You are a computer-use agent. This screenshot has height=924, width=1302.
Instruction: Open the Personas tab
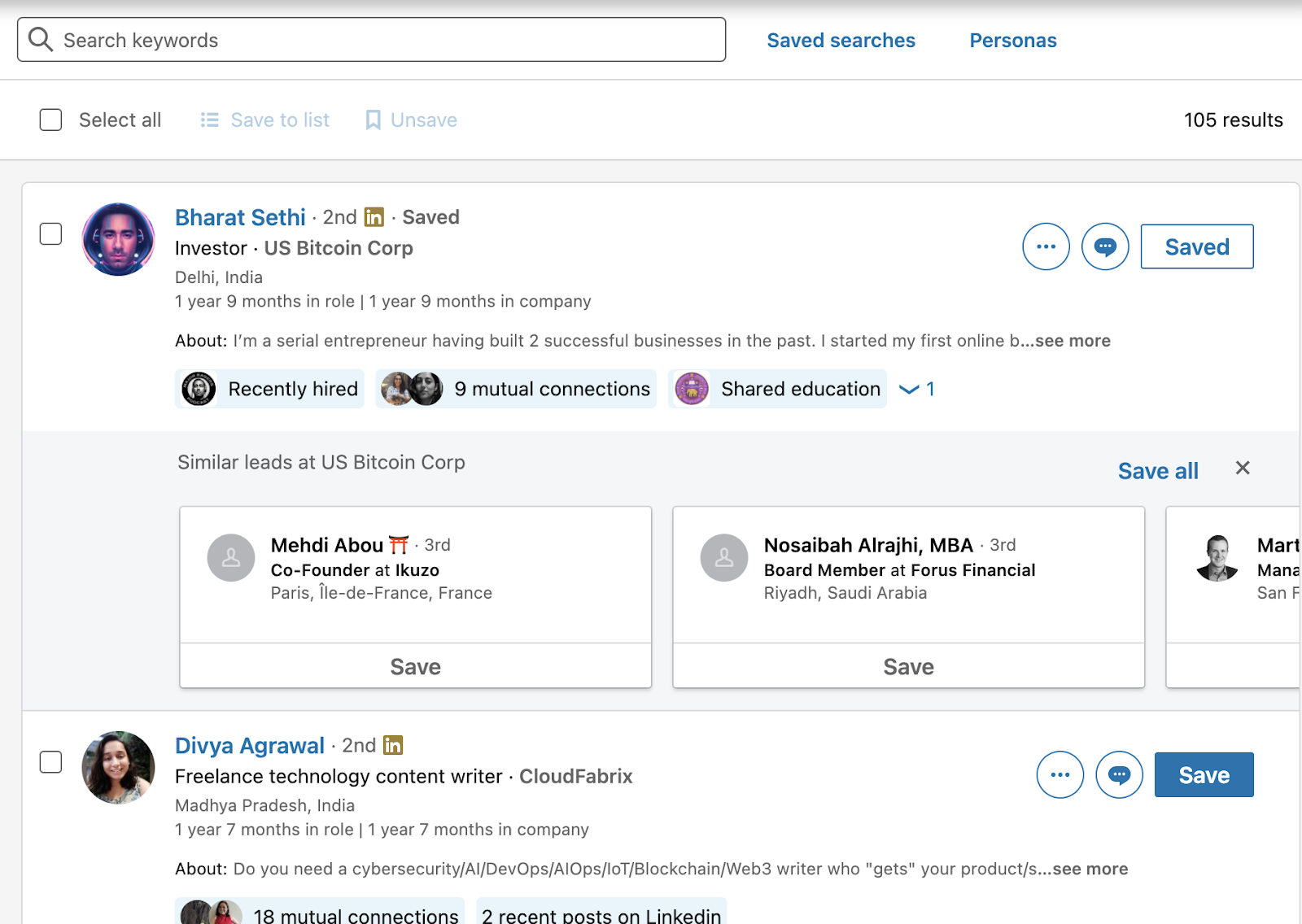[1012, 41]
